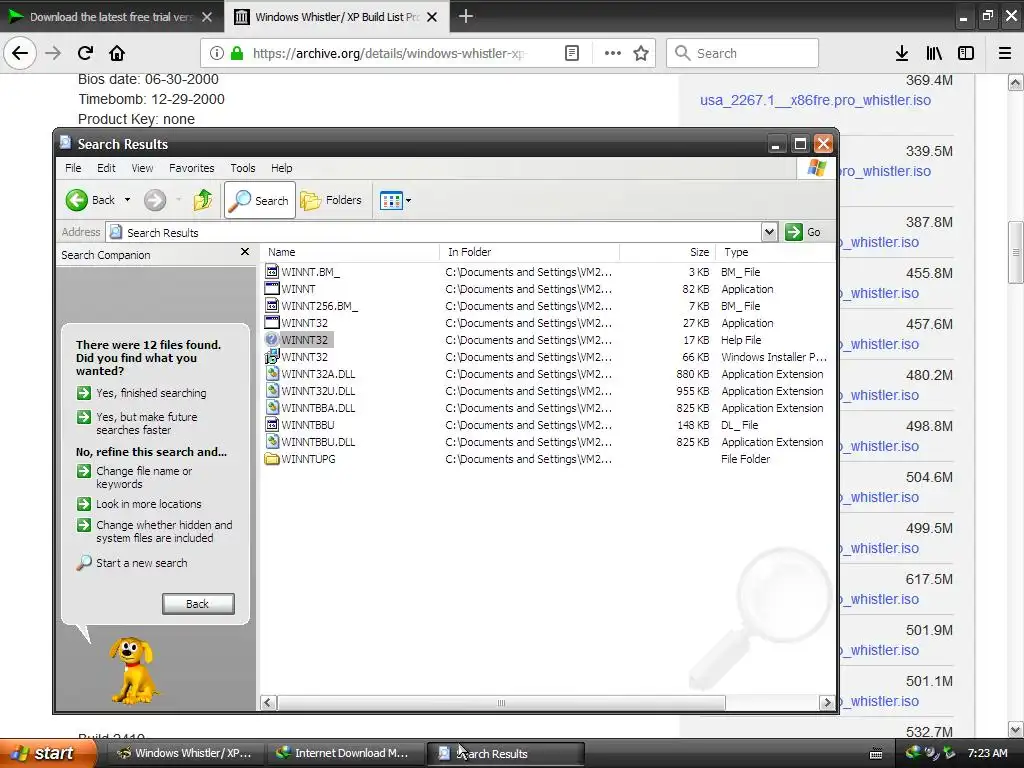Select the WINNTBBU DL_ file icon
This screenshot has height=768, width=1024.
coord(272,424)
